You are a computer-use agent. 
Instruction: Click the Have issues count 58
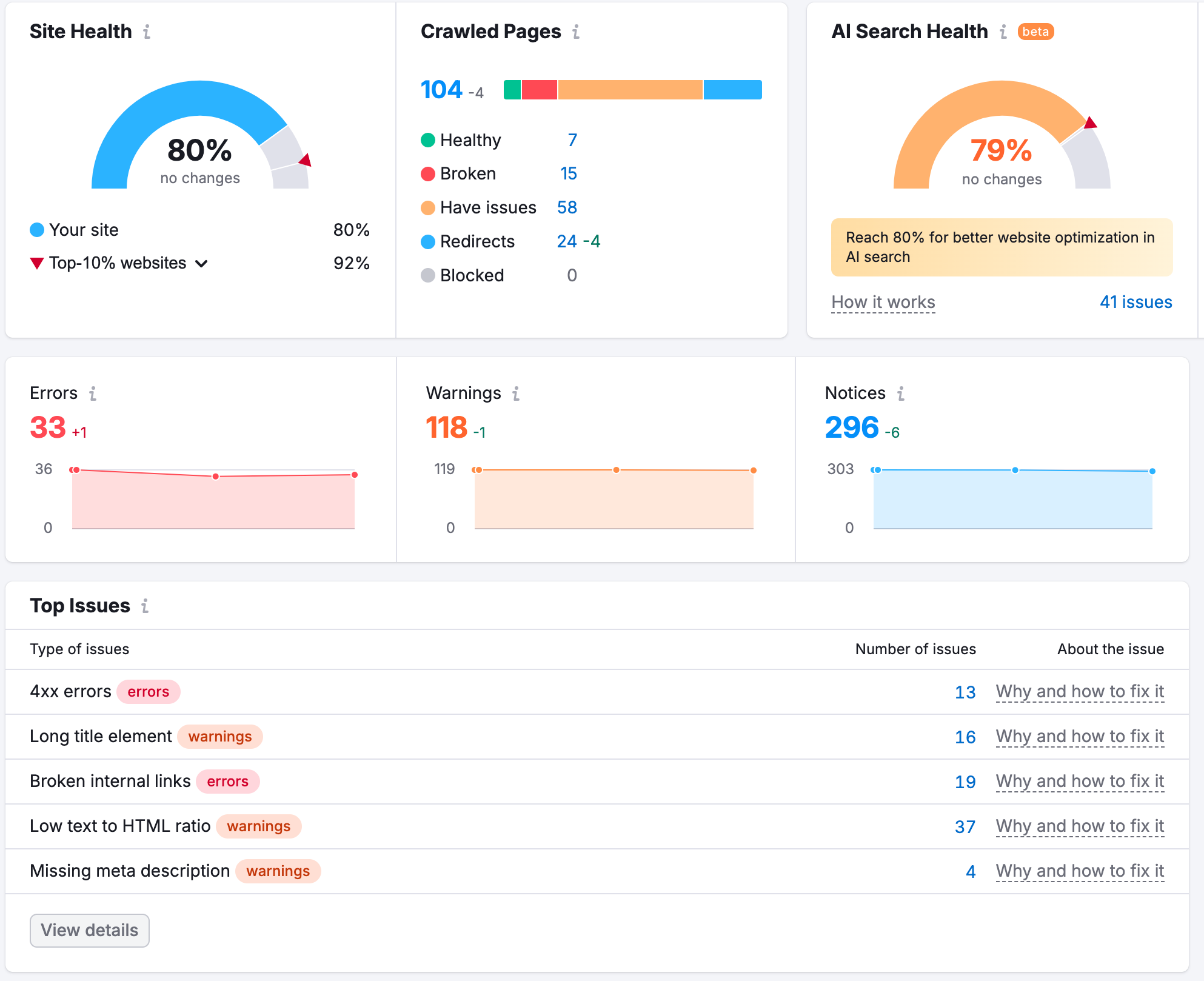(x=567, y=208)
